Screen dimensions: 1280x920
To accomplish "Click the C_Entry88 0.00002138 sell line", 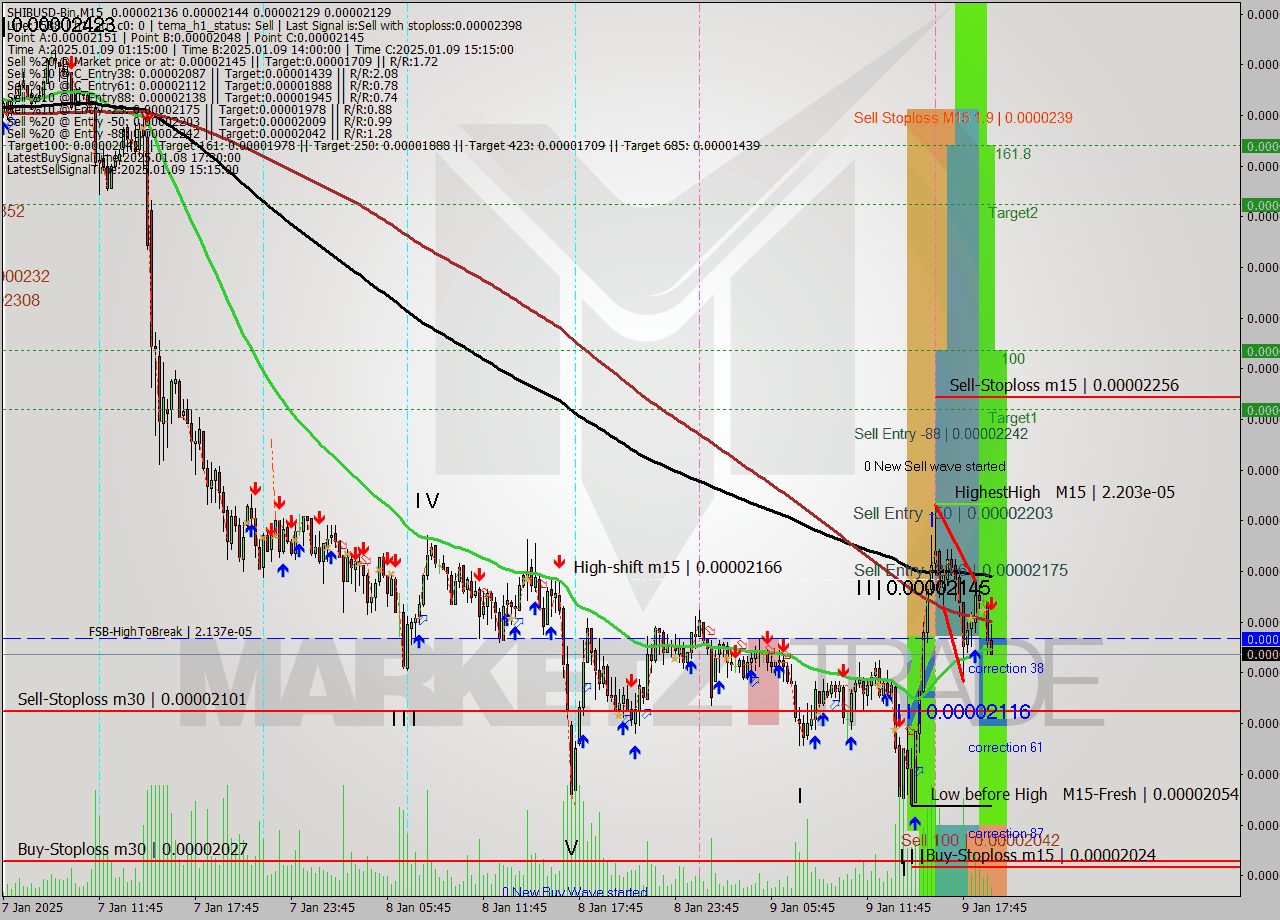I will click(202, 98).
